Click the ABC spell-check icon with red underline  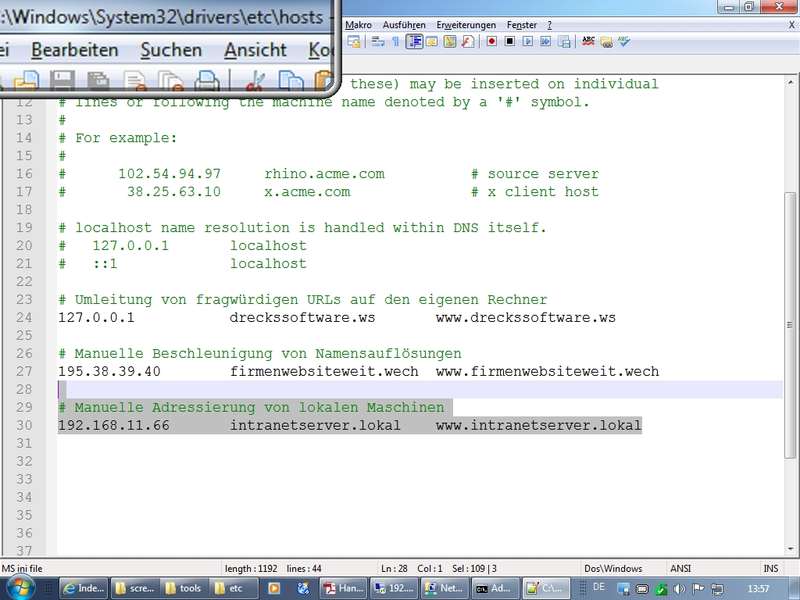[588, 41]
